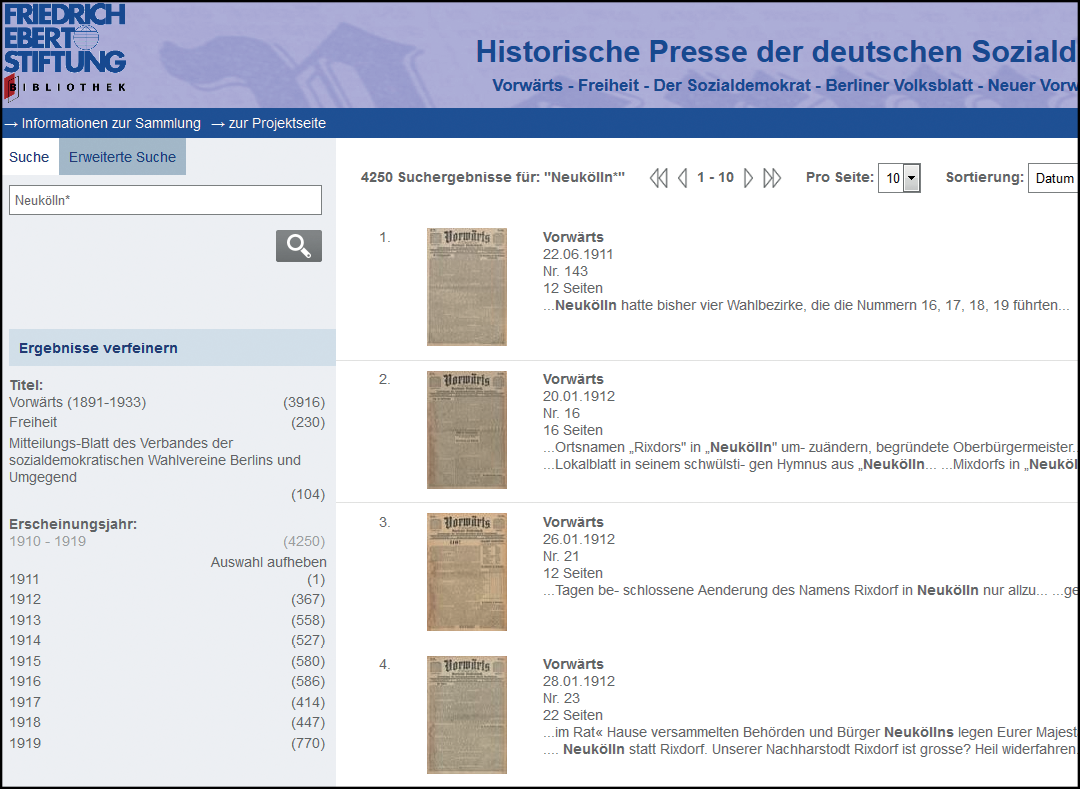
Task: Focus the search field containing Neukölln*
Action: [x=165, y=200]
